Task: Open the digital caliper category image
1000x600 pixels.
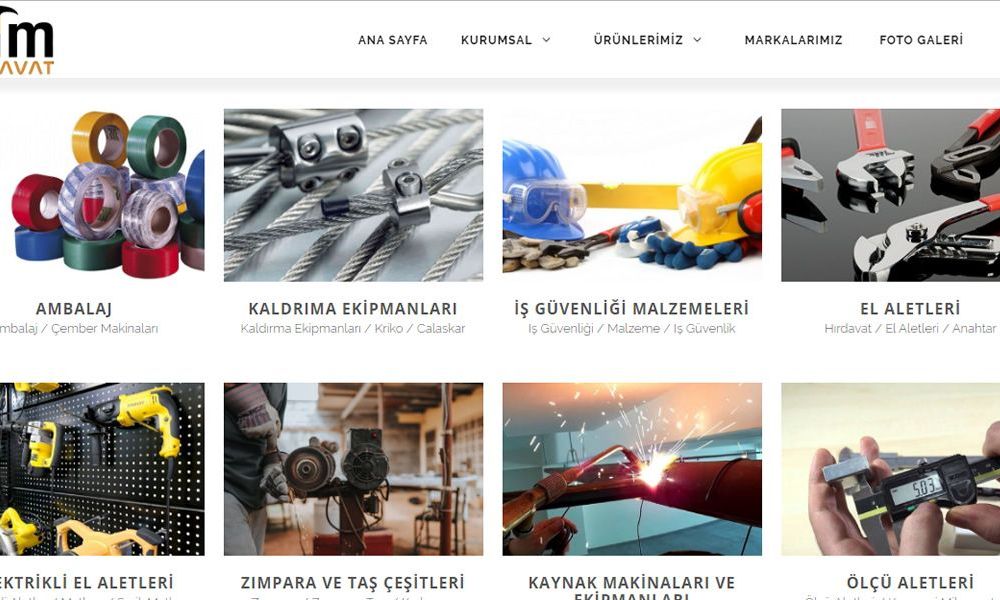Action: coord(890,469)
